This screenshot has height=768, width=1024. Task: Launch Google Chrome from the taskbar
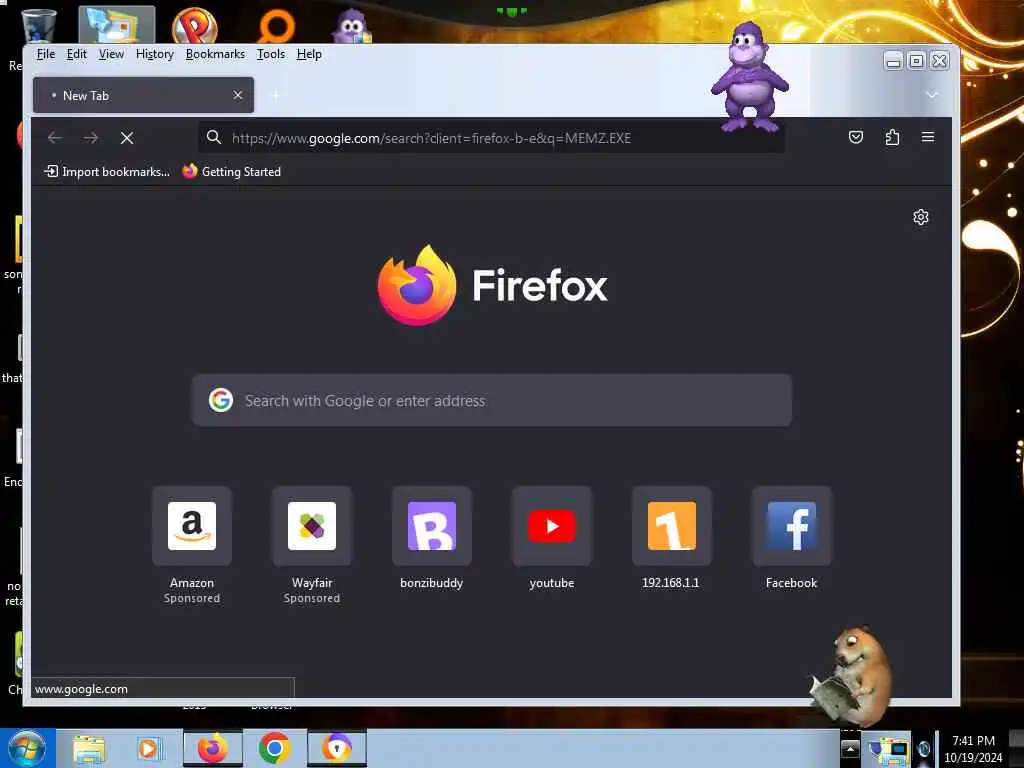[275, 748]
